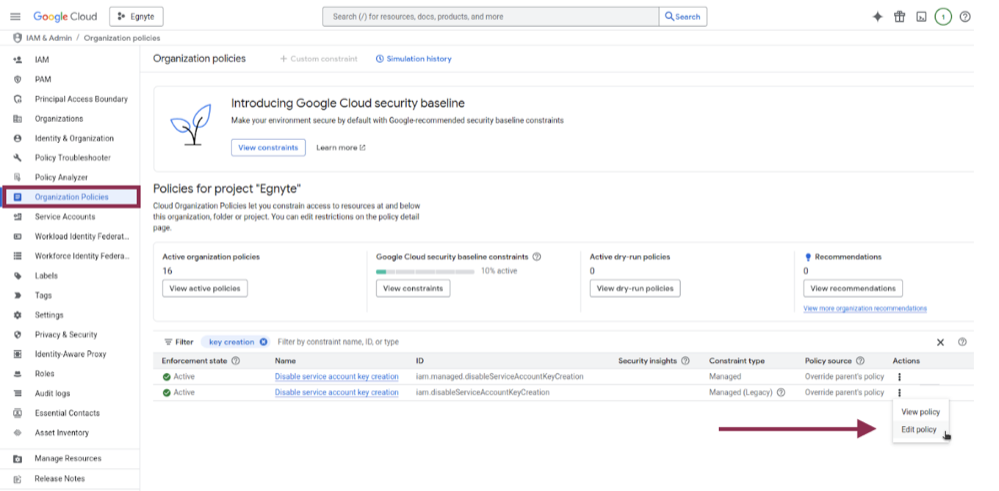Click the Filter icon label

pyautogui.click(x=178, y=342)
